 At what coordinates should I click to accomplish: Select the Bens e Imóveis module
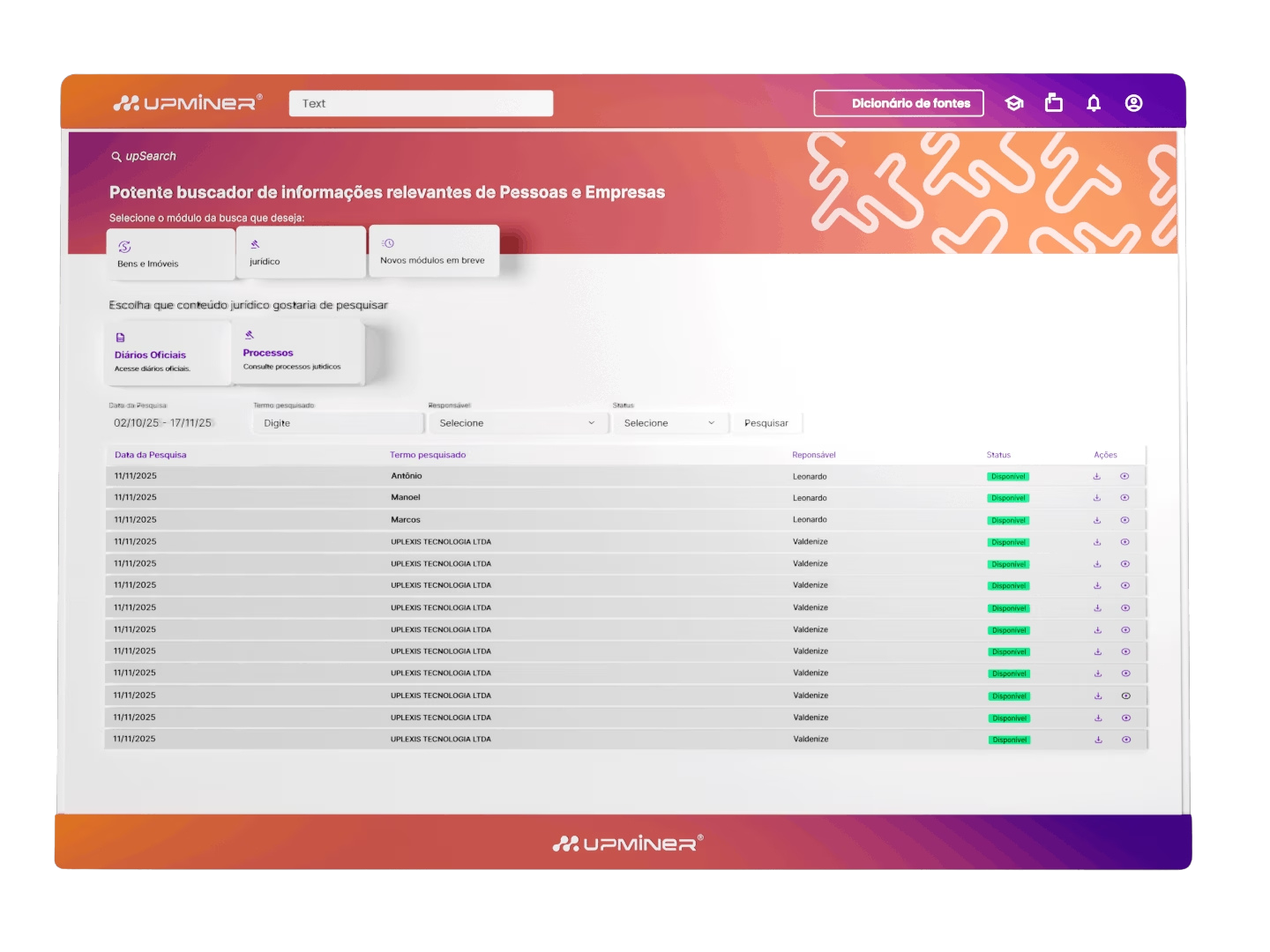170,255
